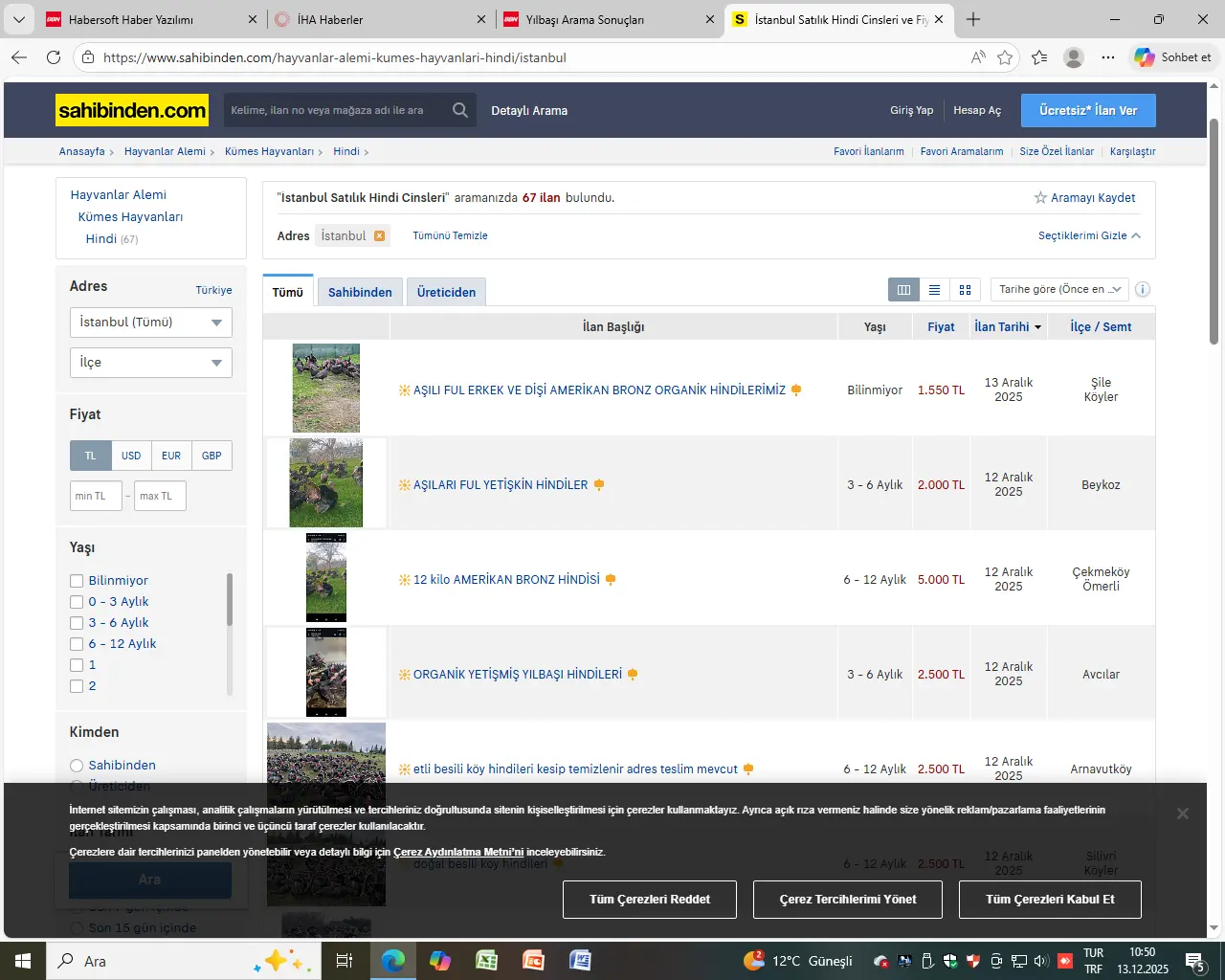Switch to list view layout icon
Screen dimensions: 1225x980
click(x=934, y=290)
